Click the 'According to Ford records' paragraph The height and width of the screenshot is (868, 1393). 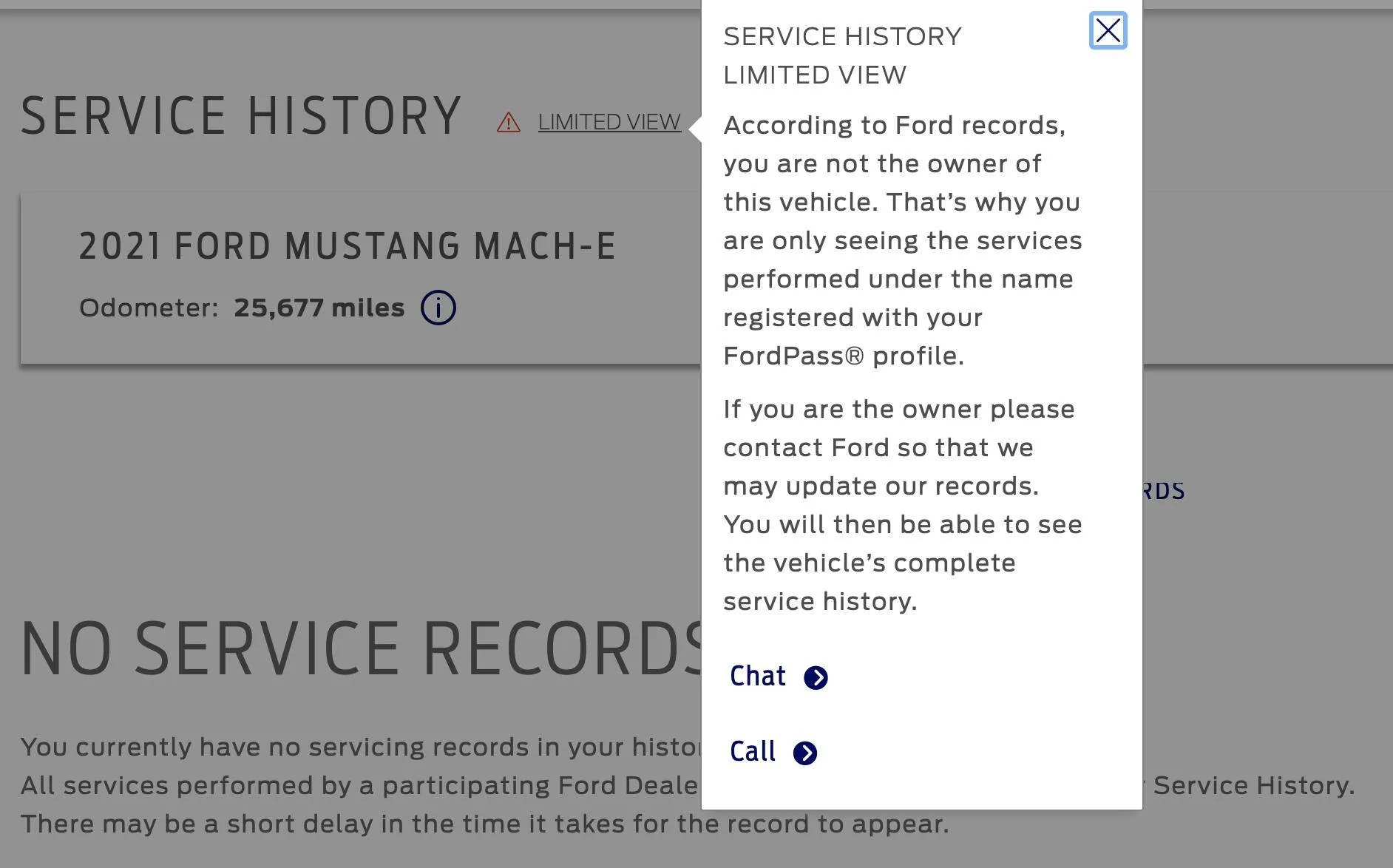pos(903,240)
